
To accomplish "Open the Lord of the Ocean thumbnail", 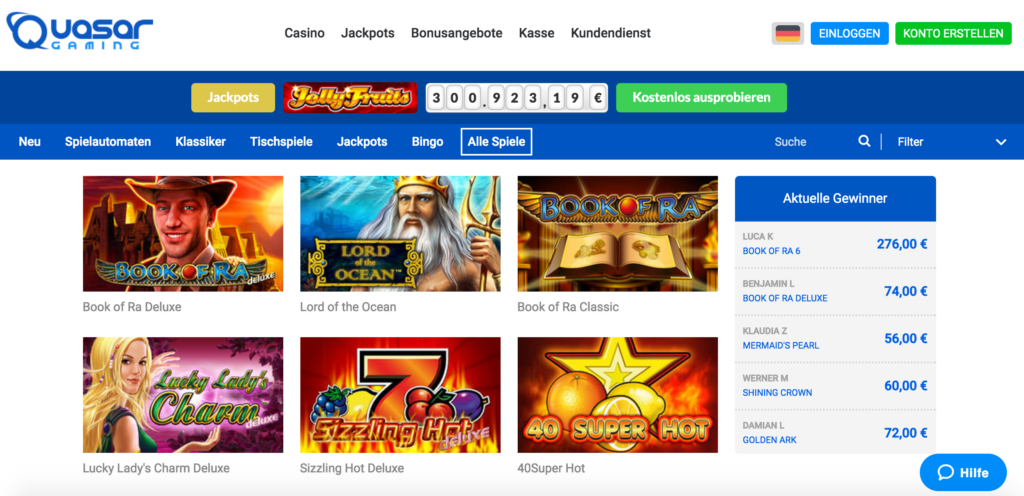I will pyautogui.click(x=400, y=234).
